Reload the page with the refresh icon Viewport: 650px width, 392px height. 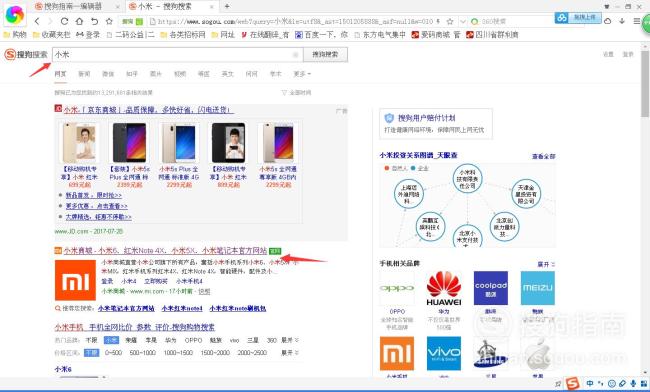coord(64,21)
